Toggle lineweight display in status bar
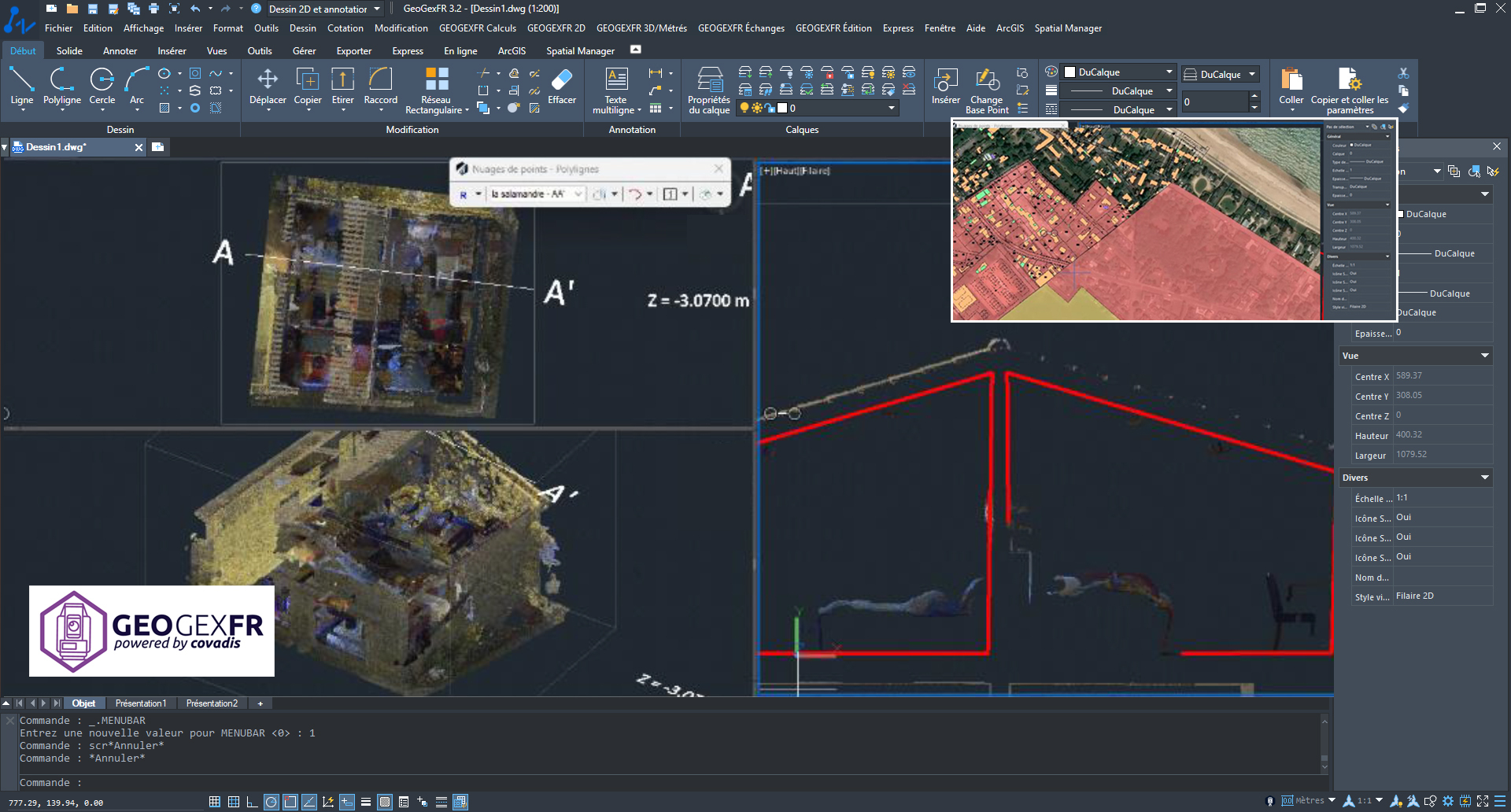Image resolution: width=1511 pixels, height=812 pixels. tap(365, 802)
